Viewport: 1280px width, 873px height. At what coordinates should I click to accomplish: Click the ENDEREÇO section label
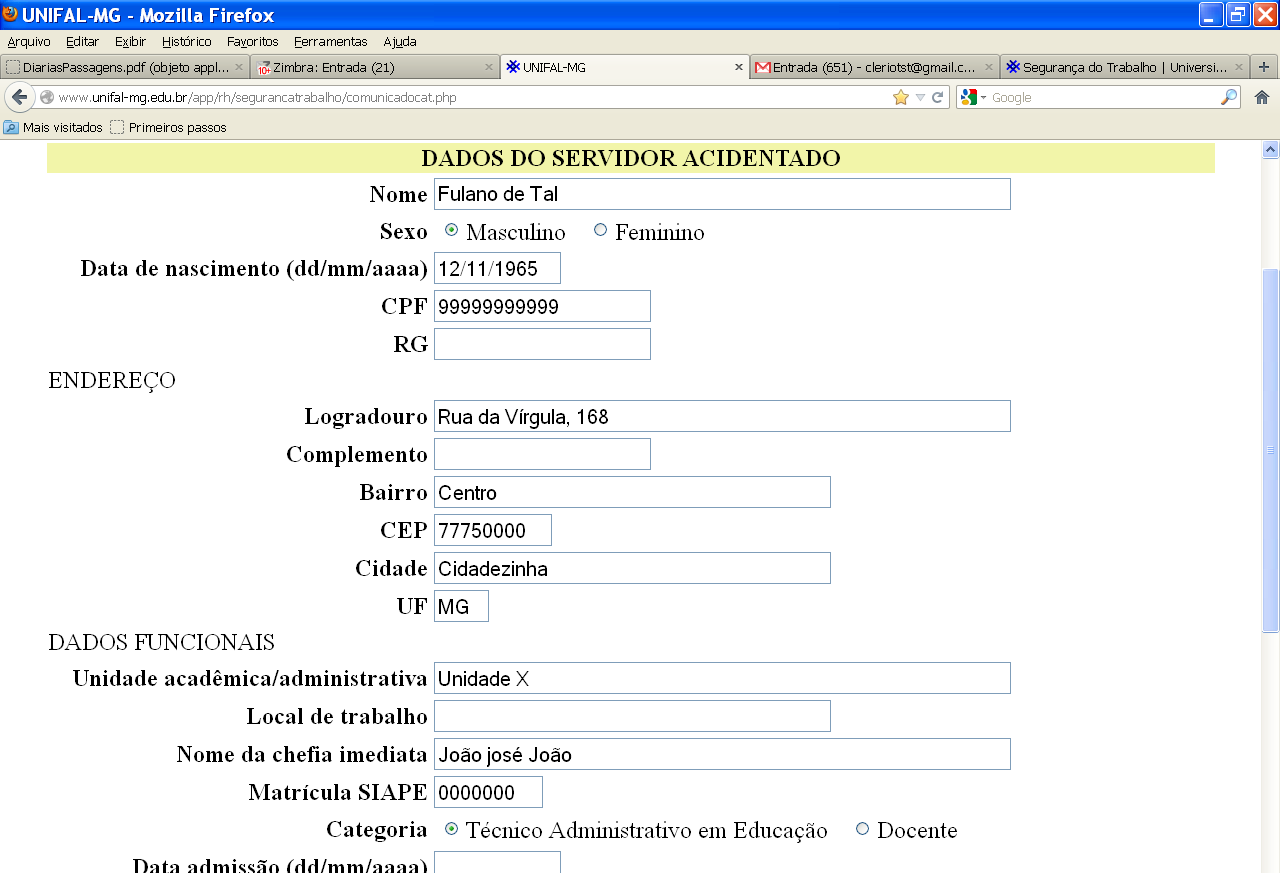click(112, 380)
